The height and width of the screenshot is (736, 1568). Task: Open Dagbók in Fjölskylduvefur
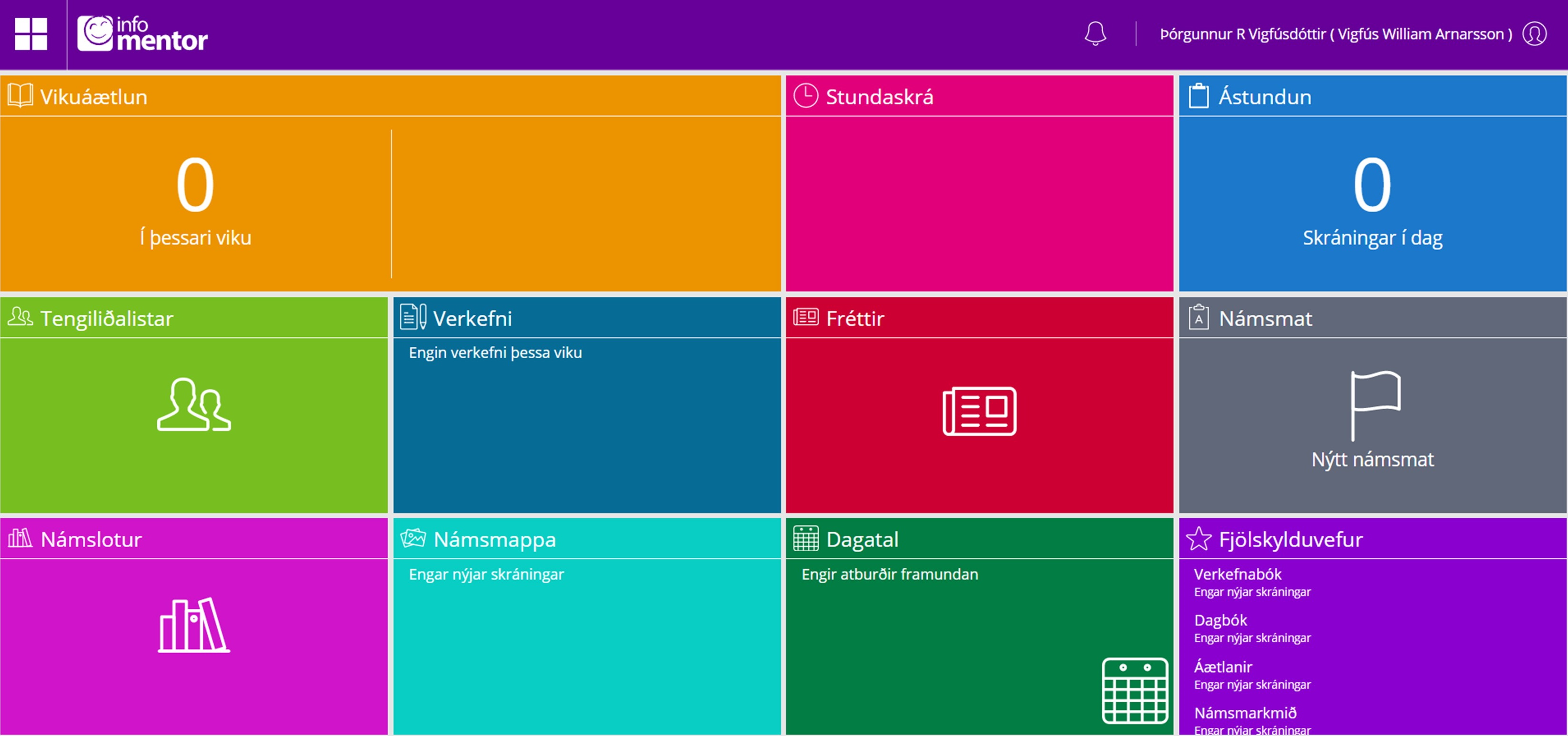[1220, 620]
